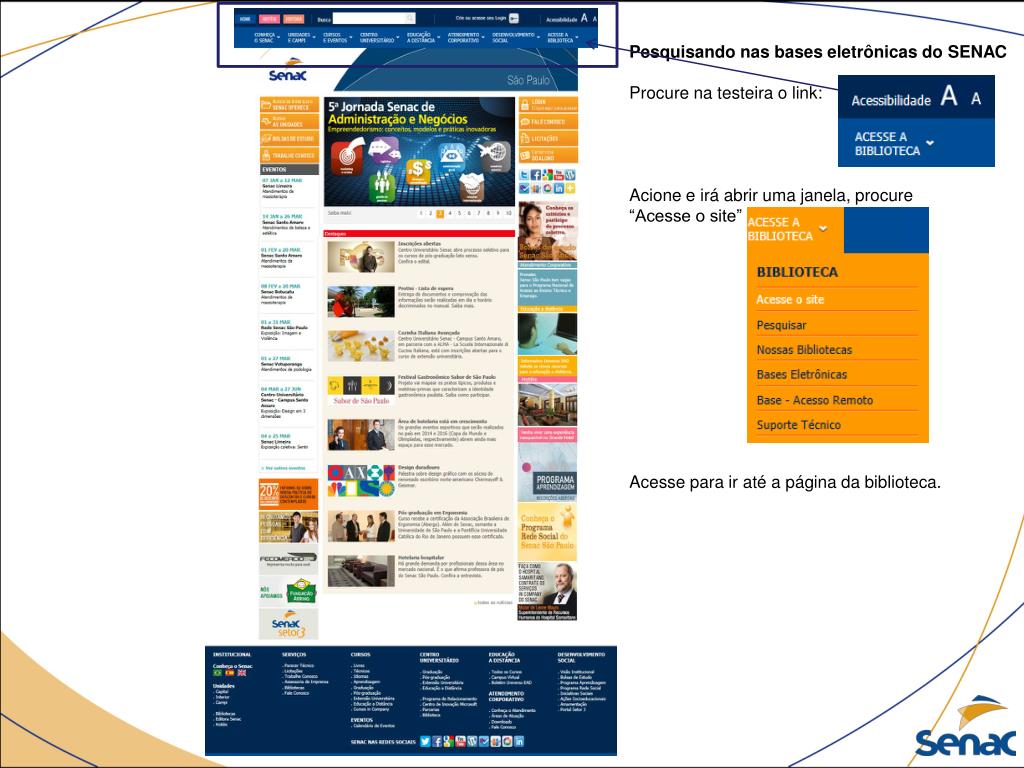The height and width of the screenshot is (768, 1024).
Task: Select the Spanish flag in the footer
Action: point(230,673)
